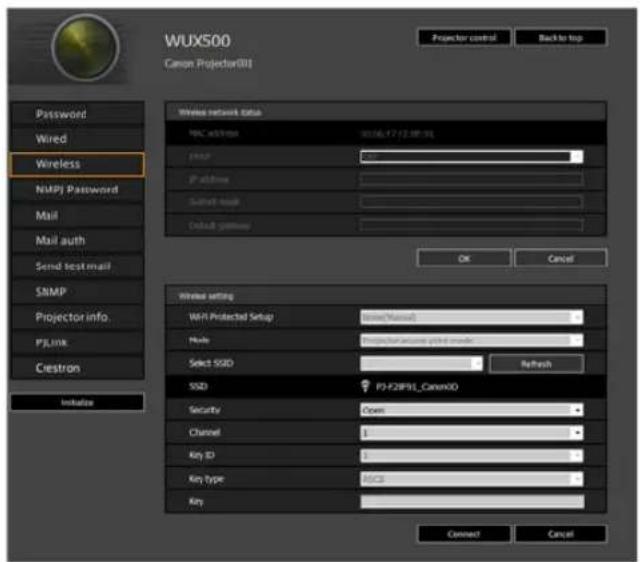
Task: Click the Back to top button
Action: [560, 38]
